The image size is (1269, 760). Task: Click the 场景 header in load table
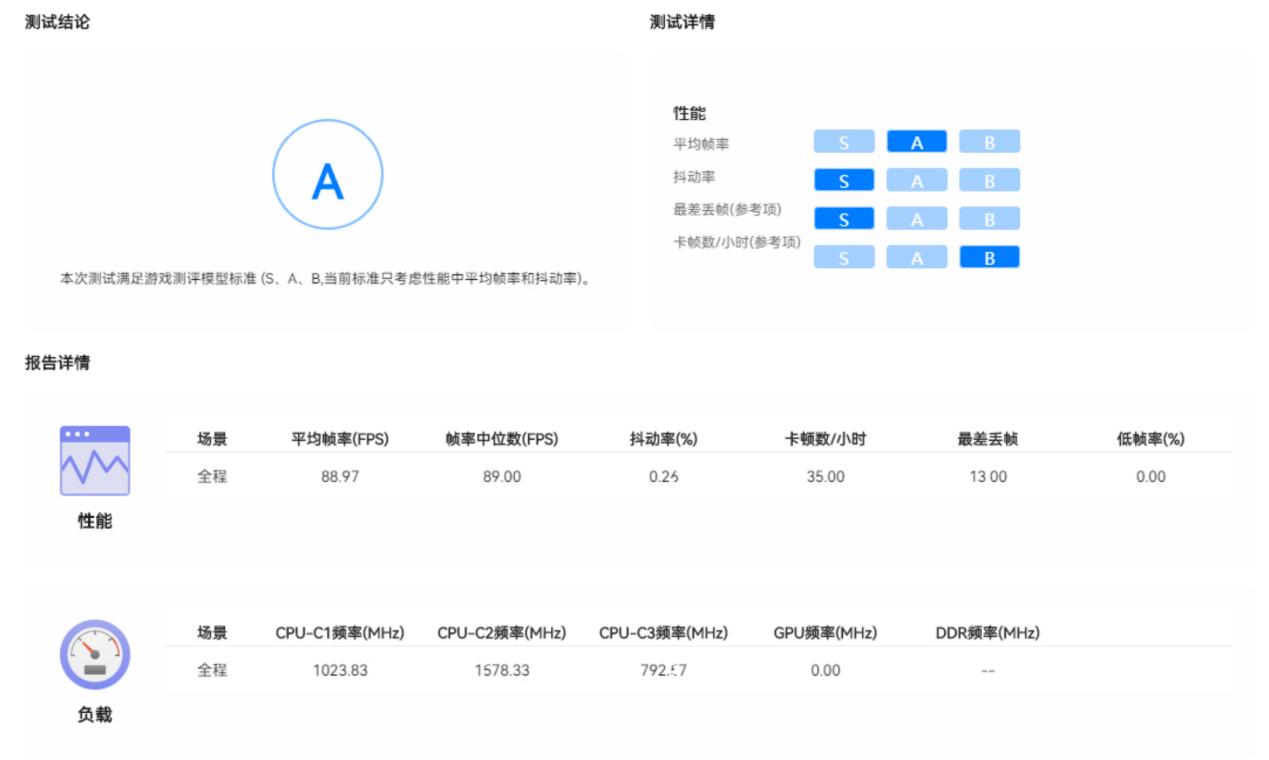tap(212, 633)
